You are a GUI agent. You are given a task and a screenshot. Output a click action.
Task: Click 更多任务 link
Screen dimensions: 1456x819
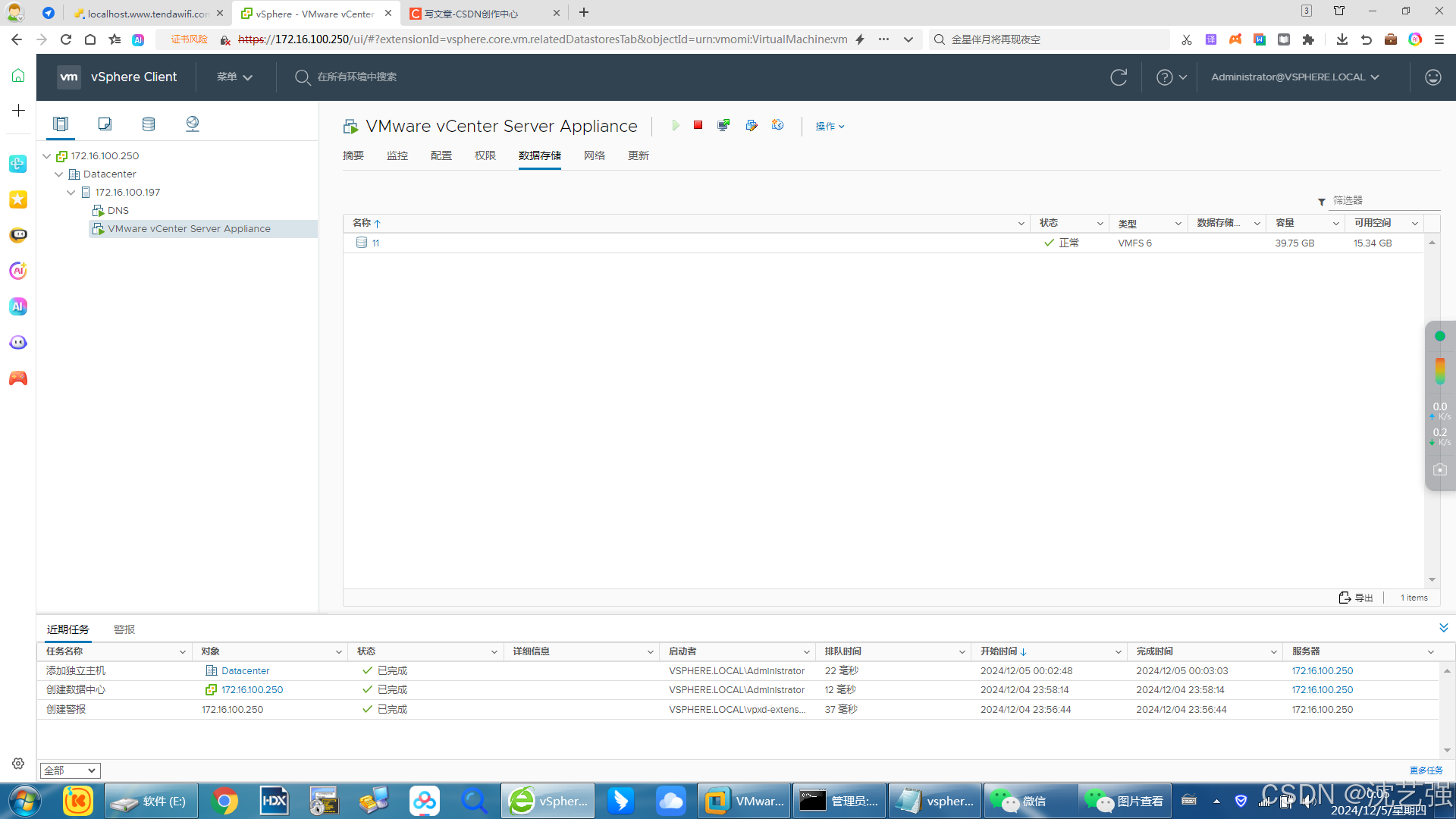pos(1426,770)
